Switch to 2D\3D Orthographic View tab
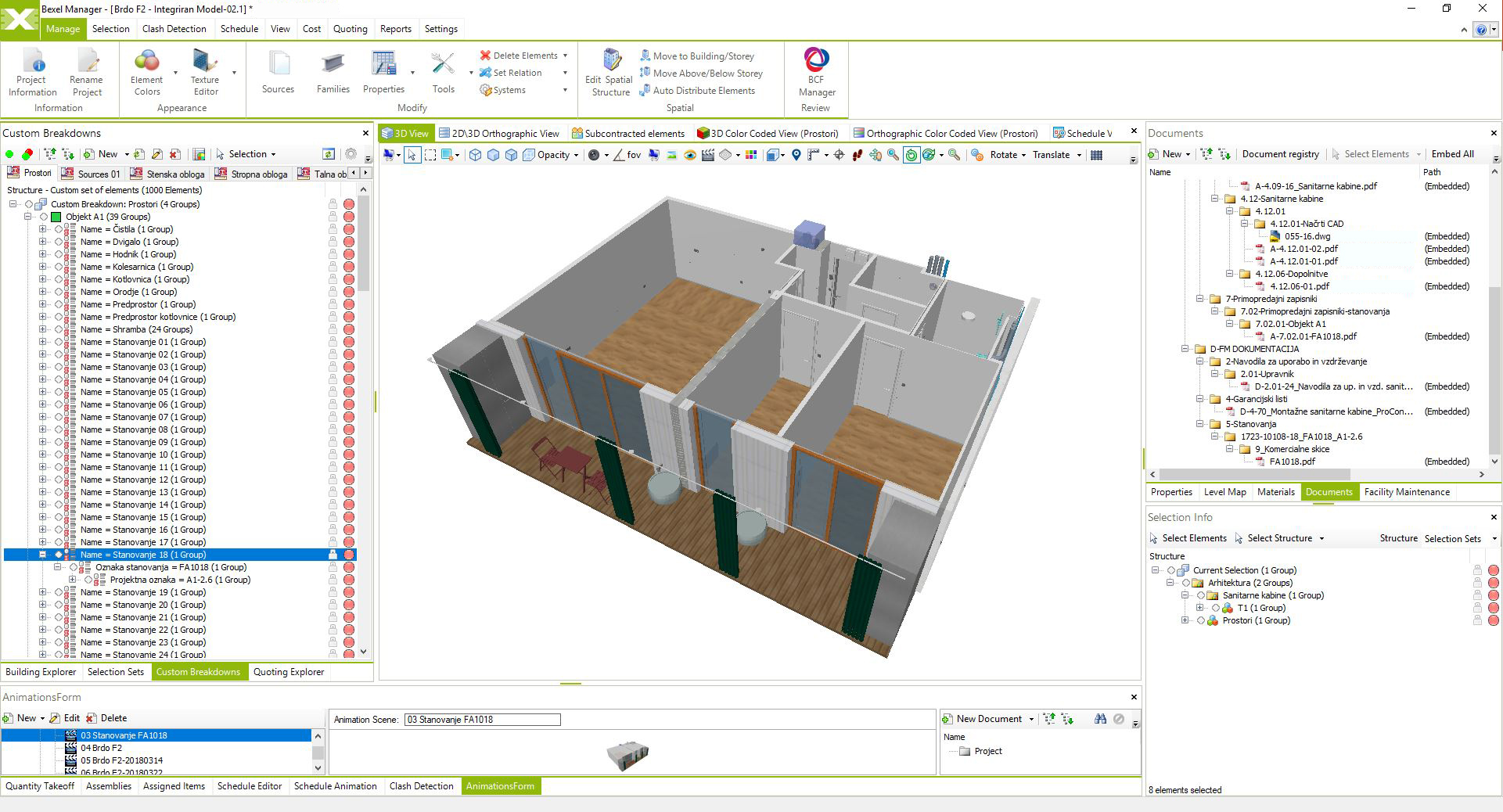 coord(499,133)
